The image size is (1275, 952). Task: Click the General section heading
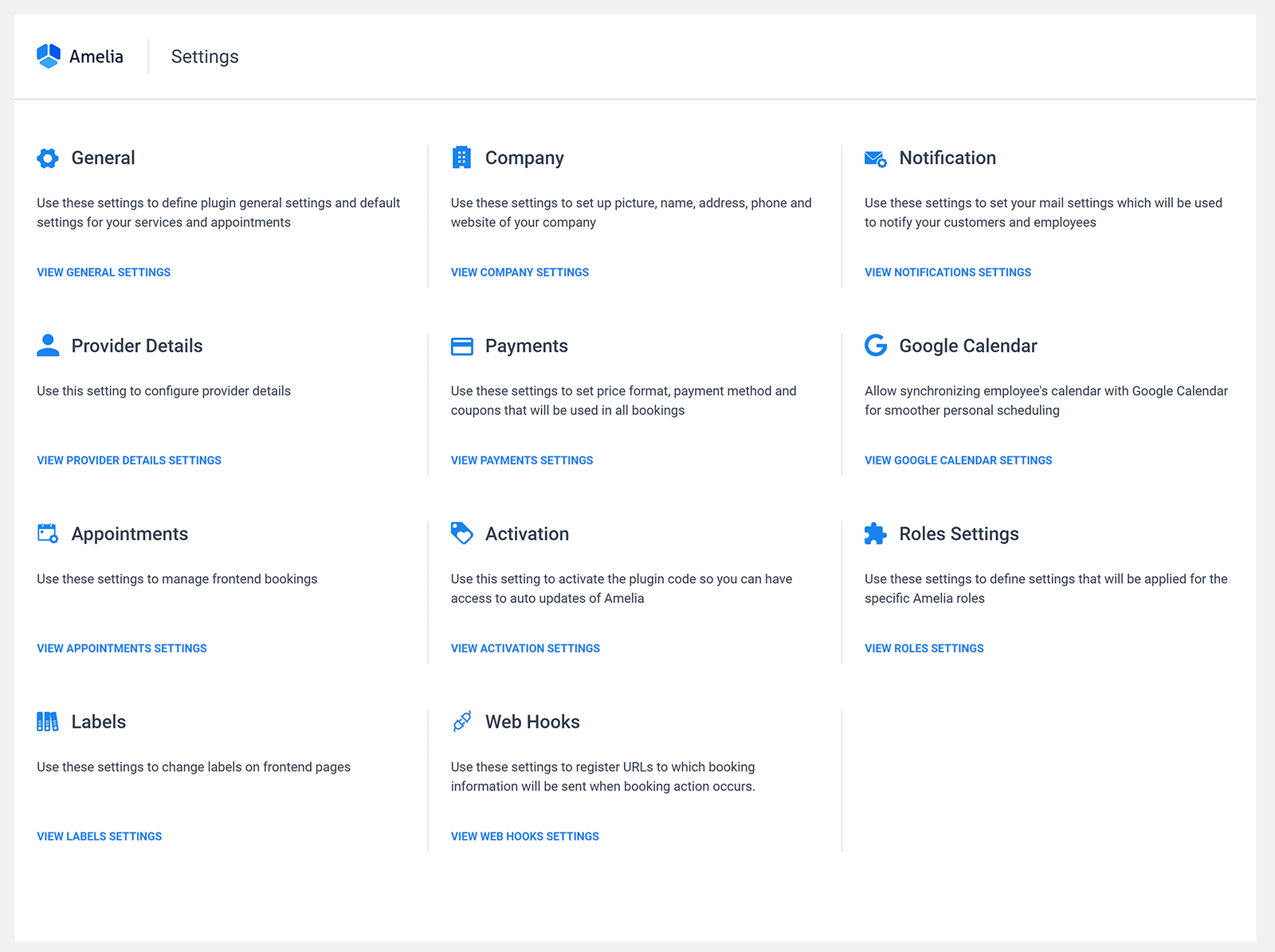tap(103, 158)
